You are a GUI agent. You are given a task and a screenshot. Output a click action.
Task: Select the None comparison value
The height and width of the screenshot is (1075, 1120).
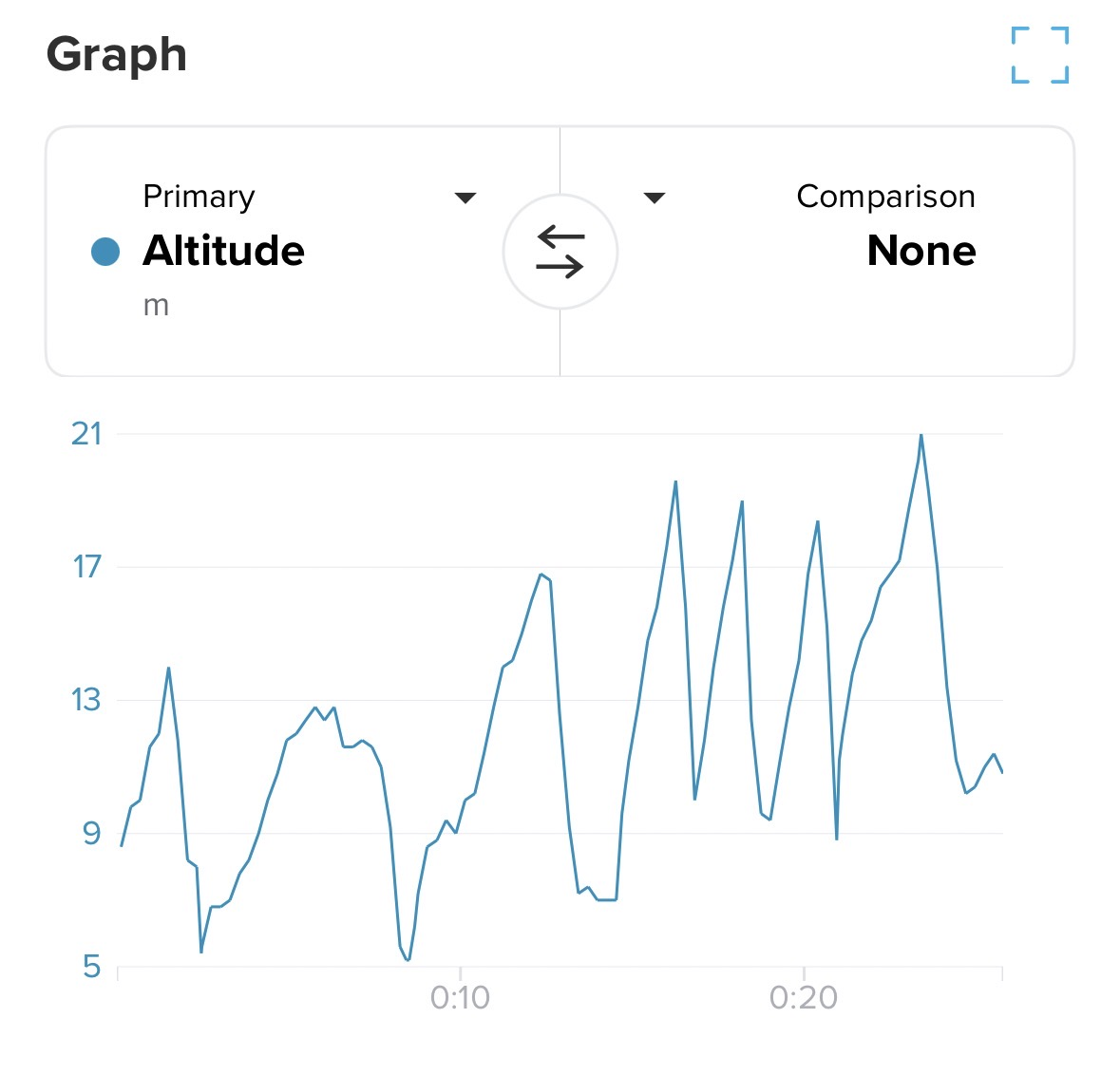(x=921, y=251)
